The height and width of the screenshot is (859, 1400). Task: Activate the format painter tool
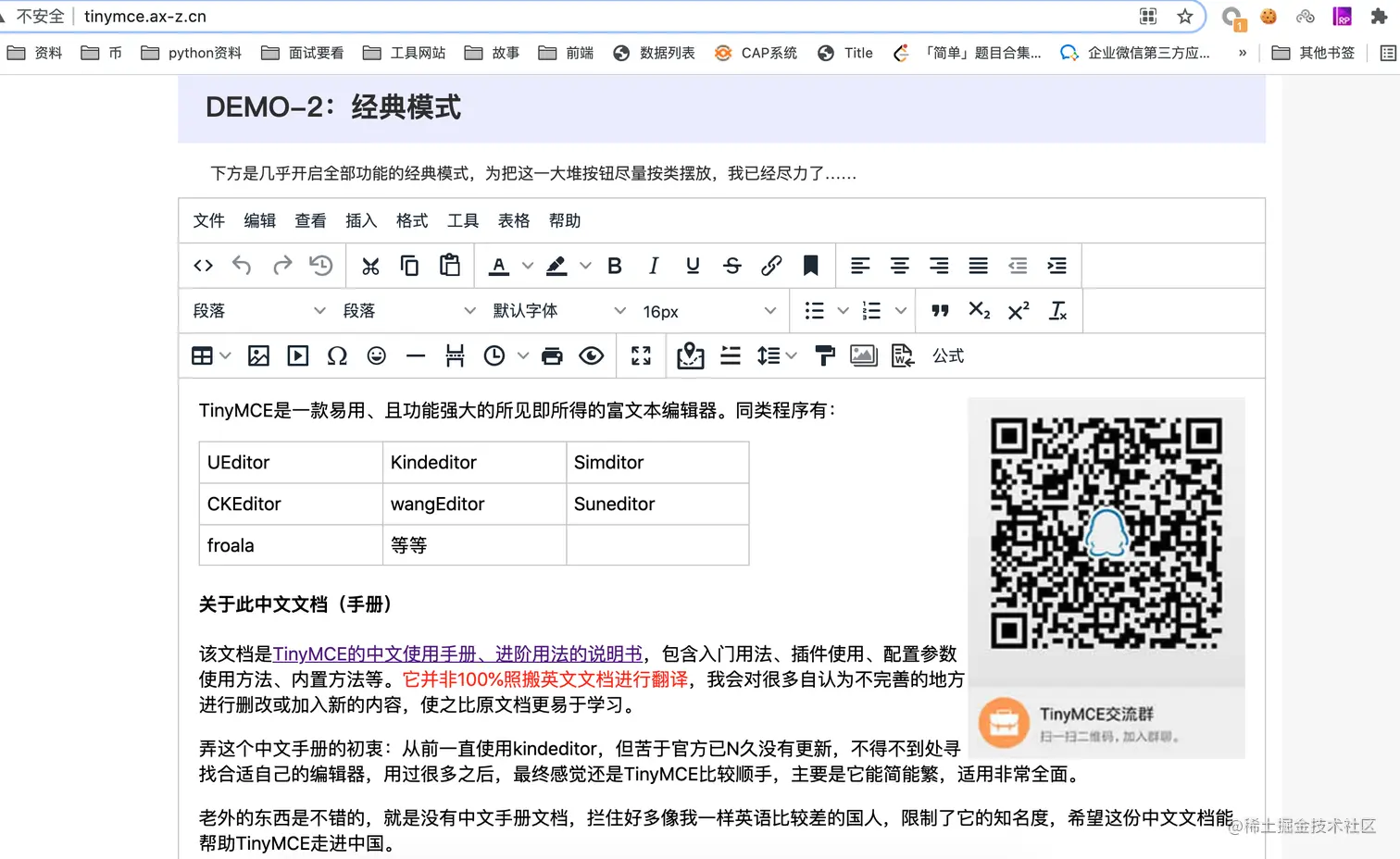coord(824,356)
